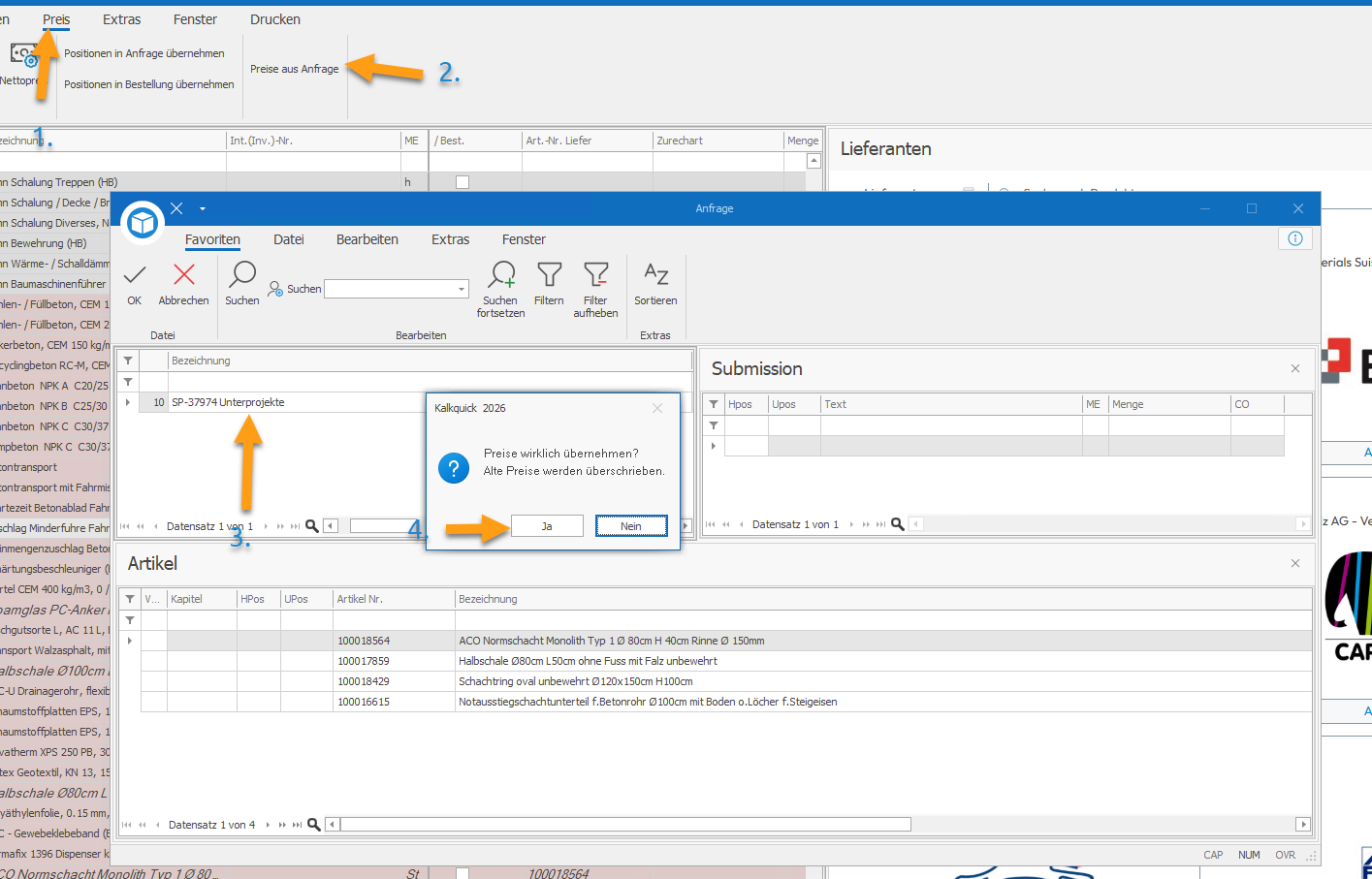Go to previous record in Artikel navigator

pos(157,825)
